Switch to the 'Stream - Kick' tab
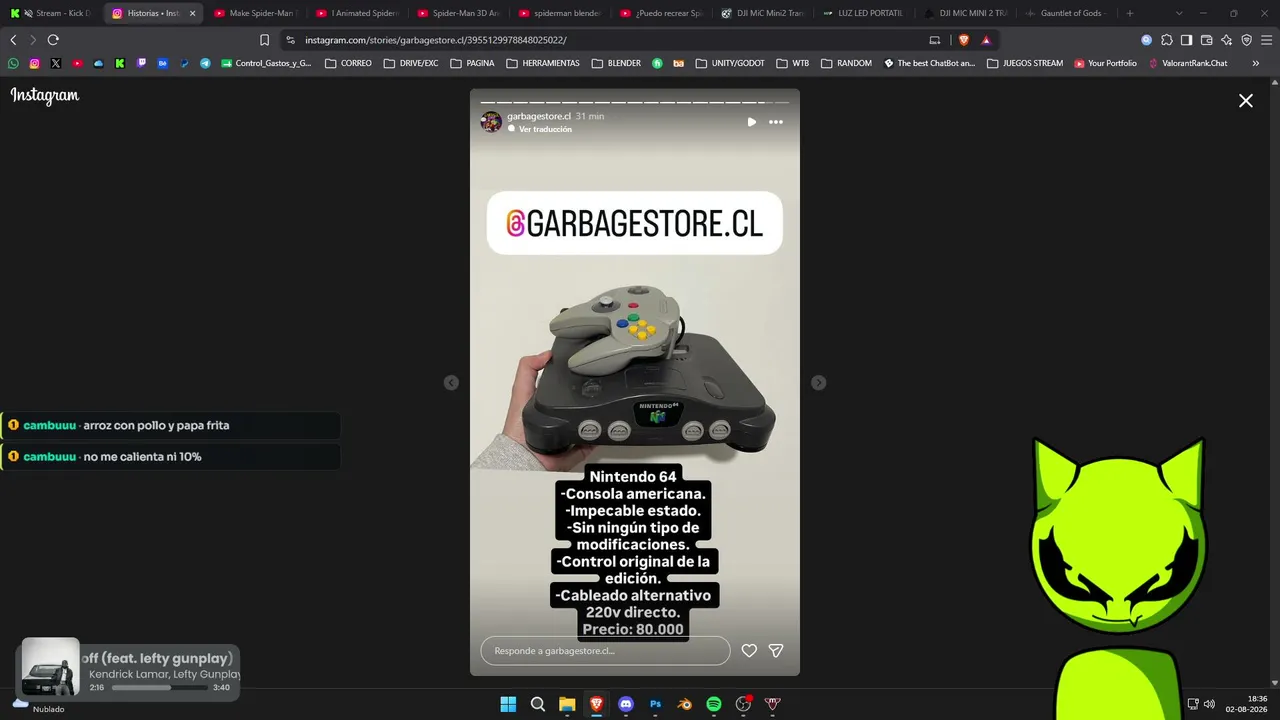This screenshot has height=720, width=1280. pos(54,13)
